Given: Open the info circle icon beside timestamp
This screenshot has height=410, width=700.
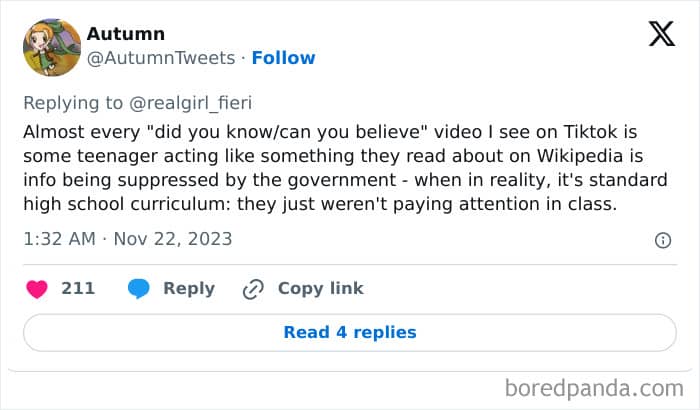Looking at the screenshot, I should (x=662, y=240).
